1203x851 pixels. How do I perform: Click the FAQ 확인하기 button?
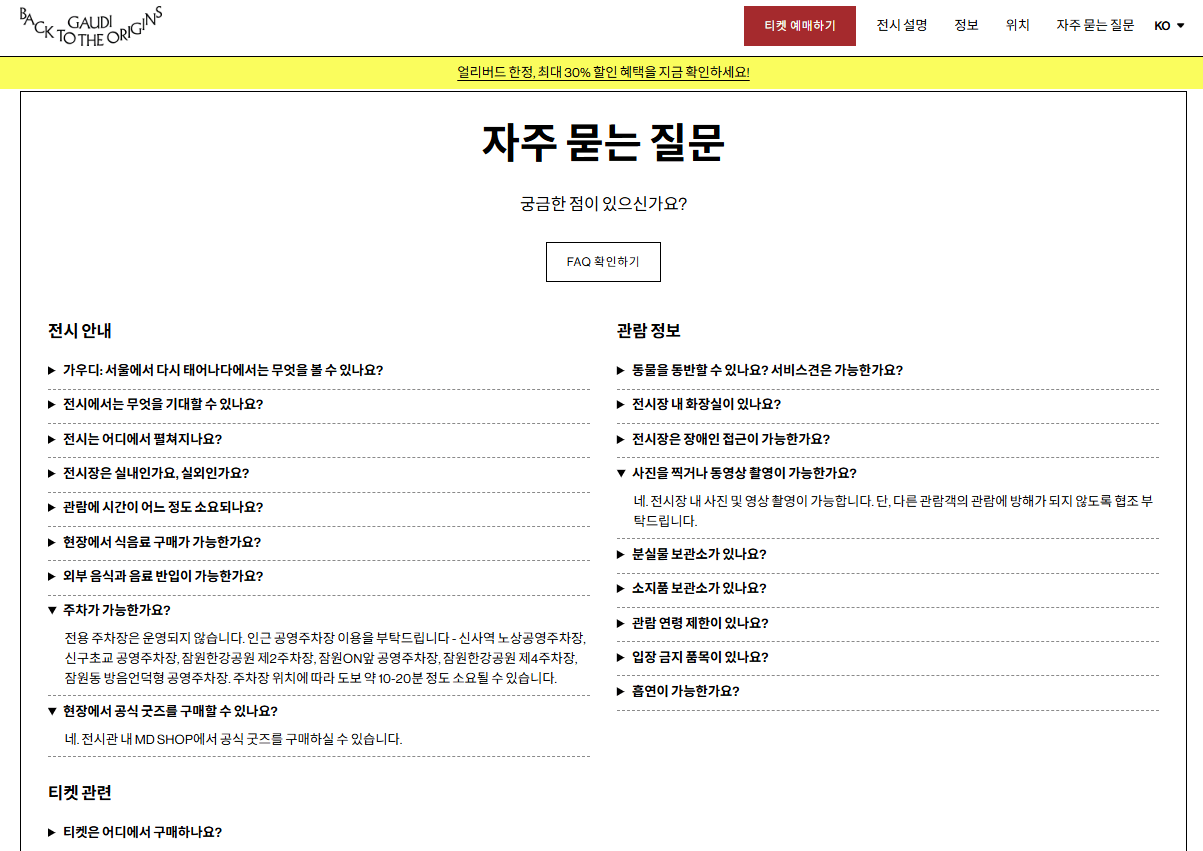pyautogui.click(x=603, y=261)
